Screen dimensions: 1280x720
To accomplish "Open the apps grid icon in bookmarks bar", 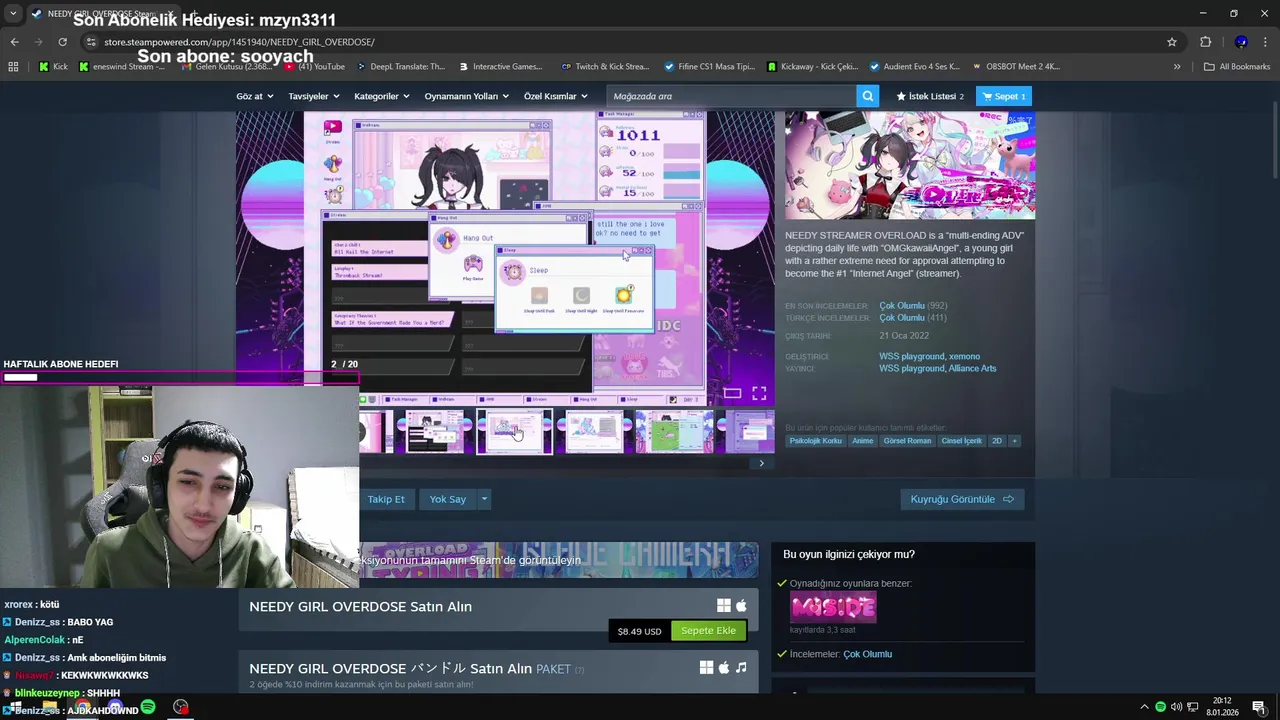I will (x=13, y=67).
